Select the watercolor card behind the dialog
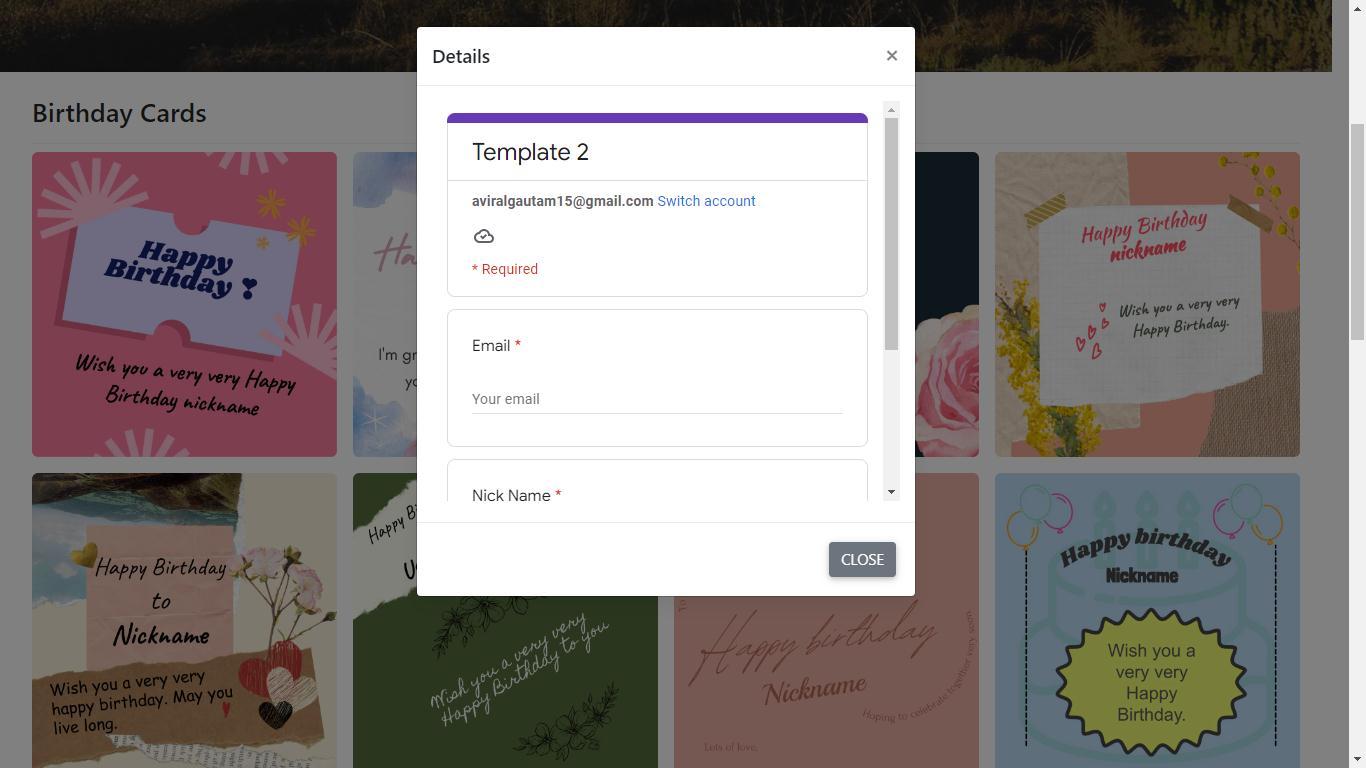This screenshot has height=768, width=1366. [x=384, y=304]
